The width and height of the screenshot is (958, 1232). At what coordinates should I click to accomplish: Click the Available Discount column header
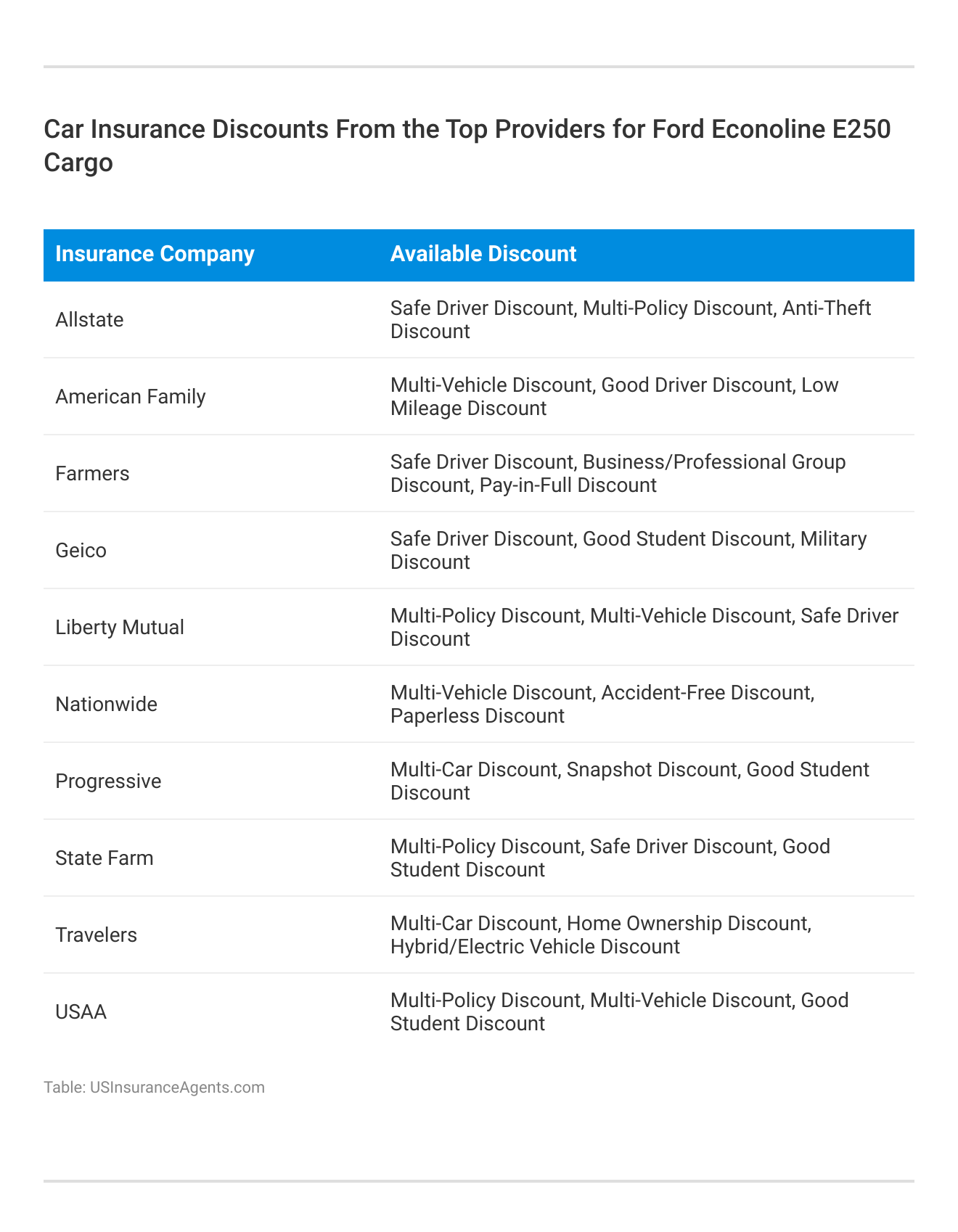pyautogui.click(x=483, y=254)
